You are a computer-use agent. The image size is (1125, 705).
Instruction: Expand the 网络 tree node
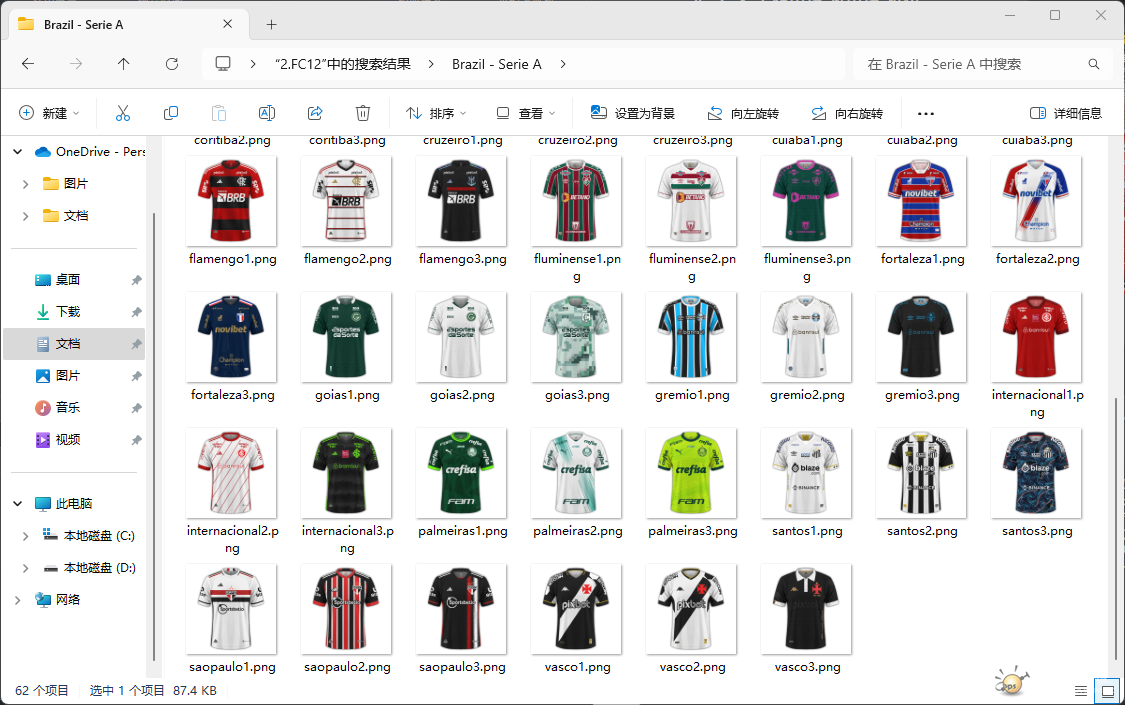17,600
